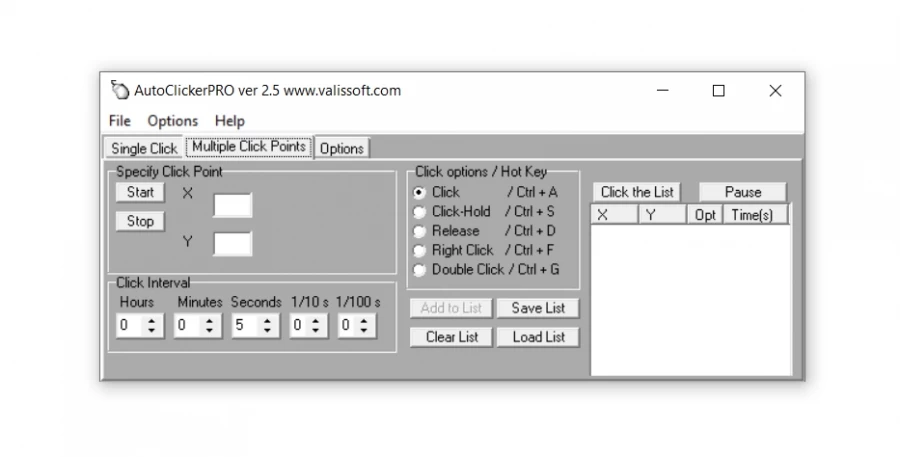Image resolution: width=900 pixels, height=457 pixels.
Task: Click the Start button
Action: 140,192
